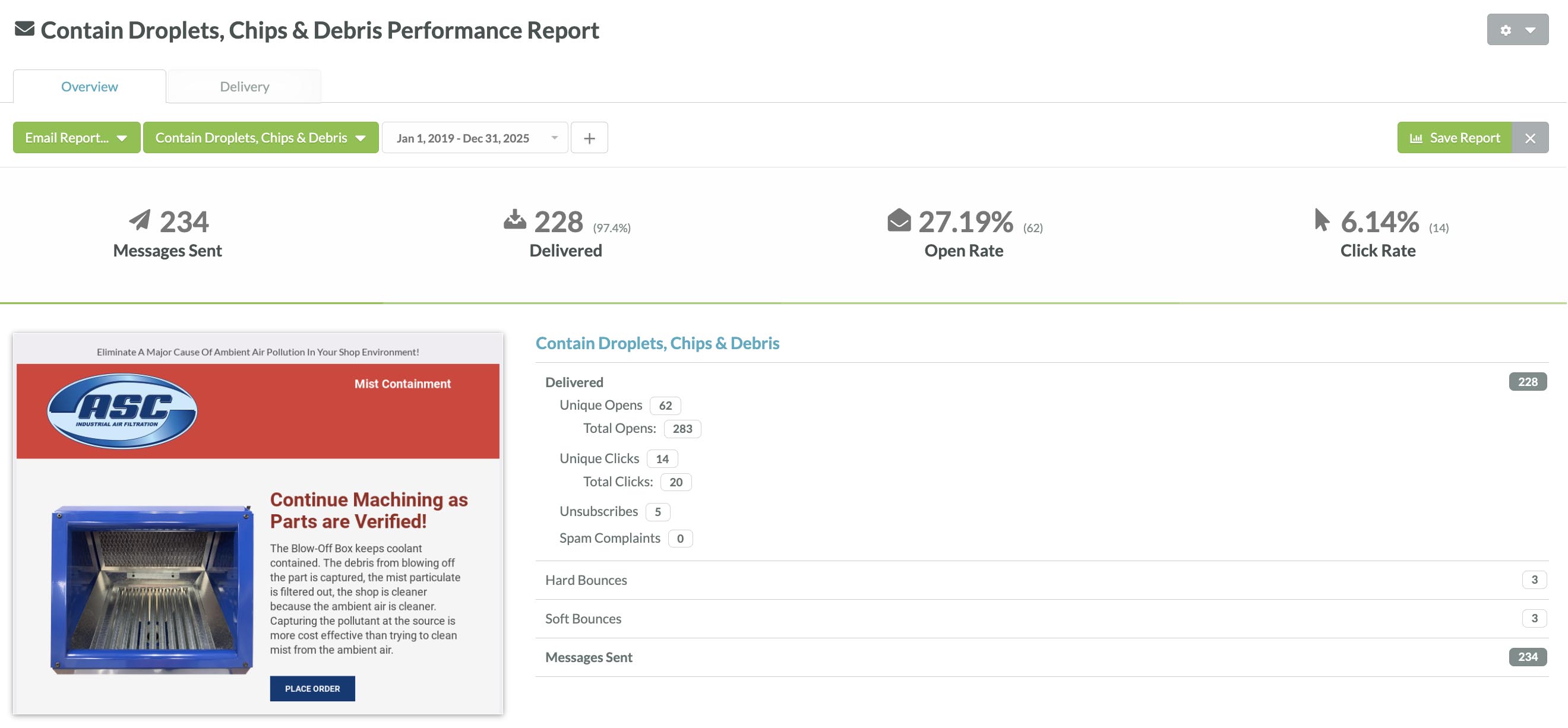Open the gear settings dropdown
Image resolution: width=1568 pixels, height=728 pixels.
(1517, 29)
